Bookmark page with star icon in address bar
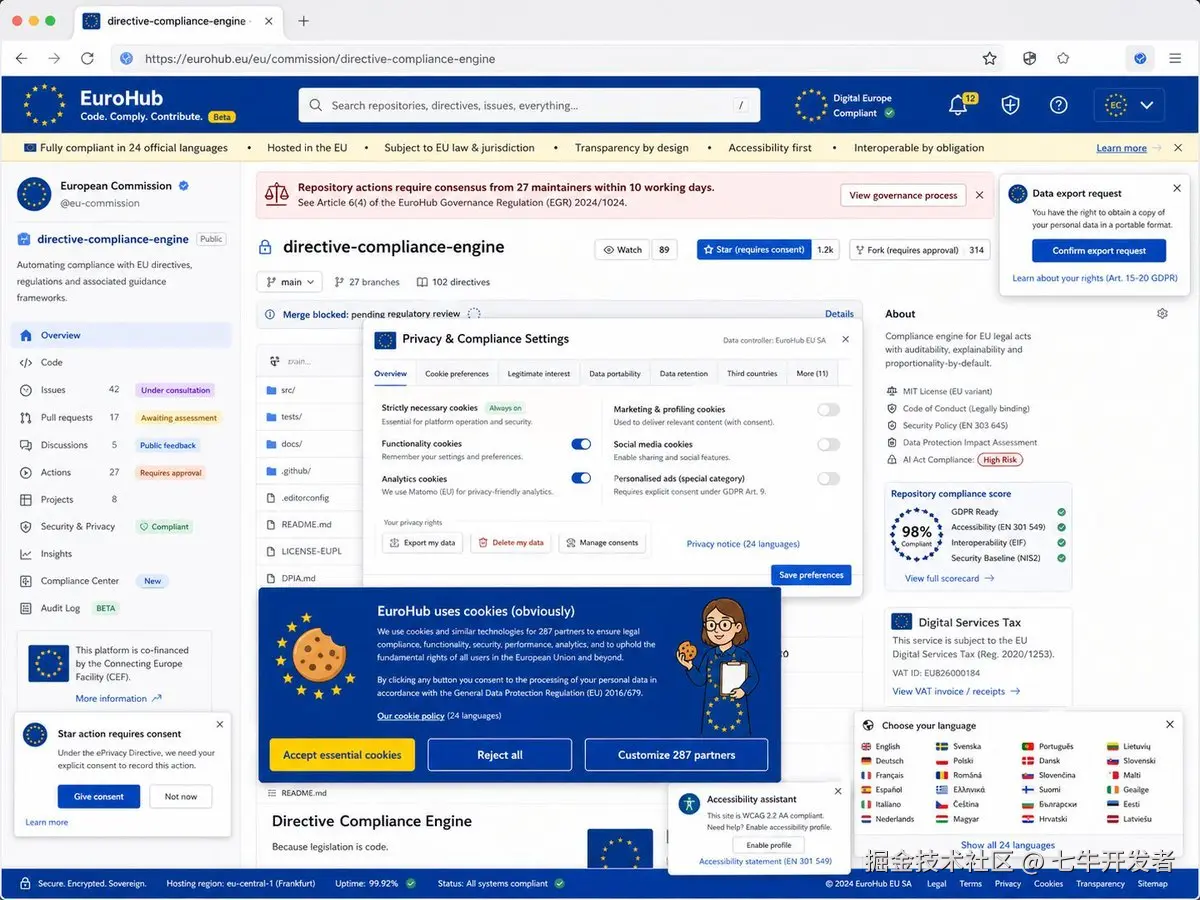Screen dimensions: 1200x900 click(989, 59)
